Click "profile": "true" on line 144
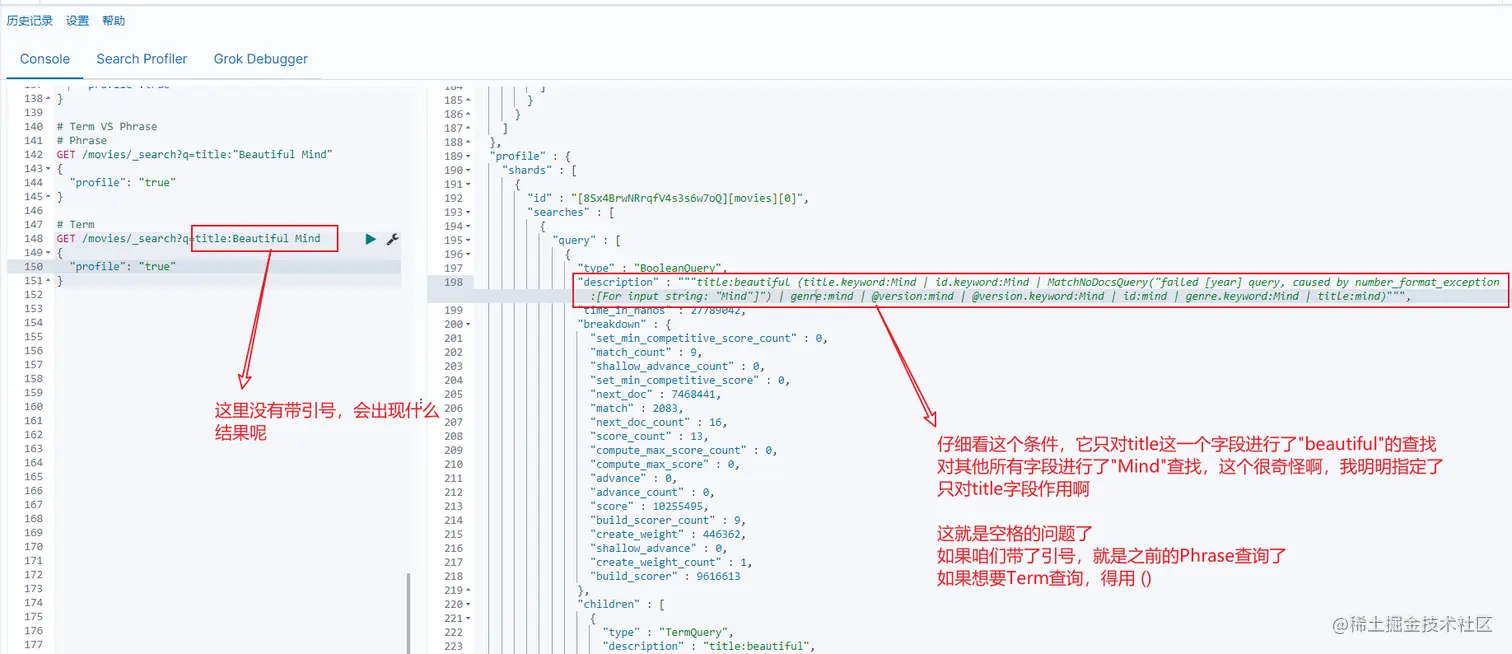This screenshot has width=1512, height=654. [x=122, y=183]
